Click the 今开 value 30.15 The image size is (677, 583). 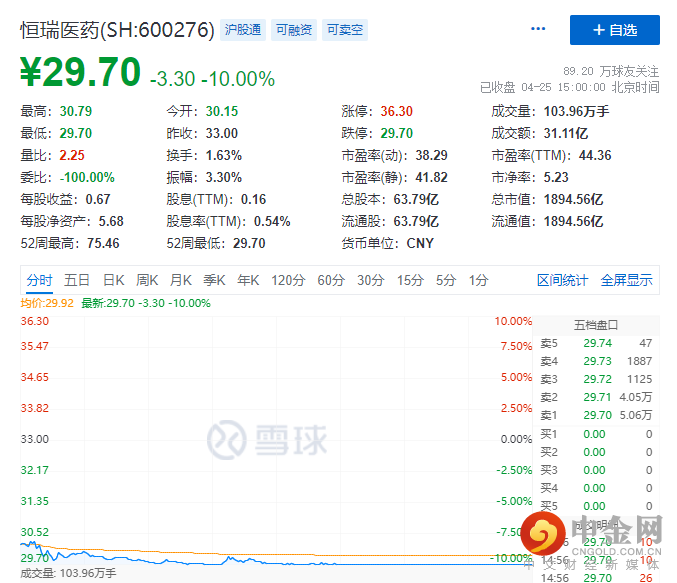click(x=221, y=111)
